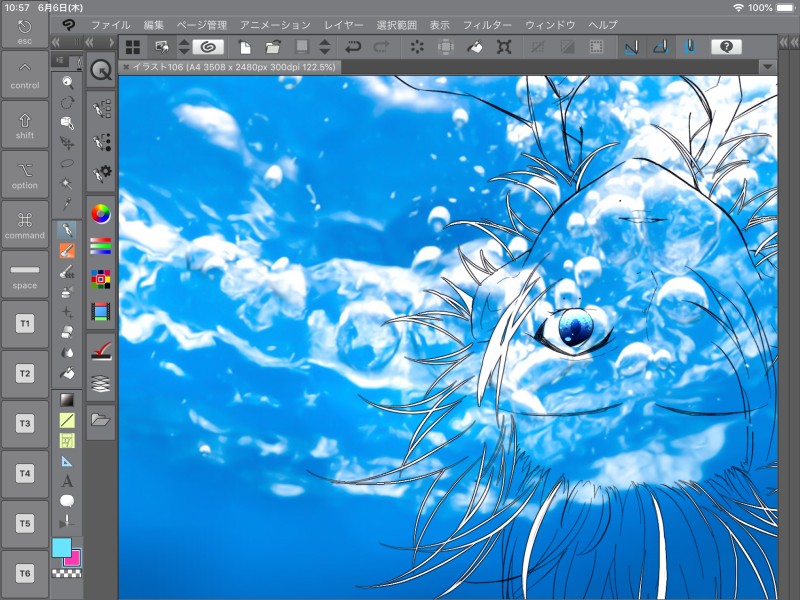
Task: Select the transparent color swatch
Action: click(x=67, y=574)
